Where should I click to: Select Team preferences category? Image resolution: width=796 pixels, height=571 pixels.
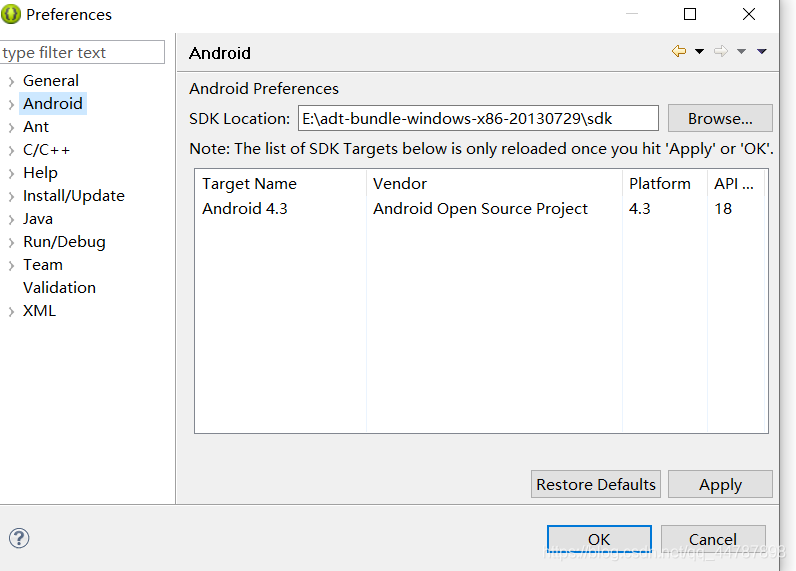pos(43,265)
